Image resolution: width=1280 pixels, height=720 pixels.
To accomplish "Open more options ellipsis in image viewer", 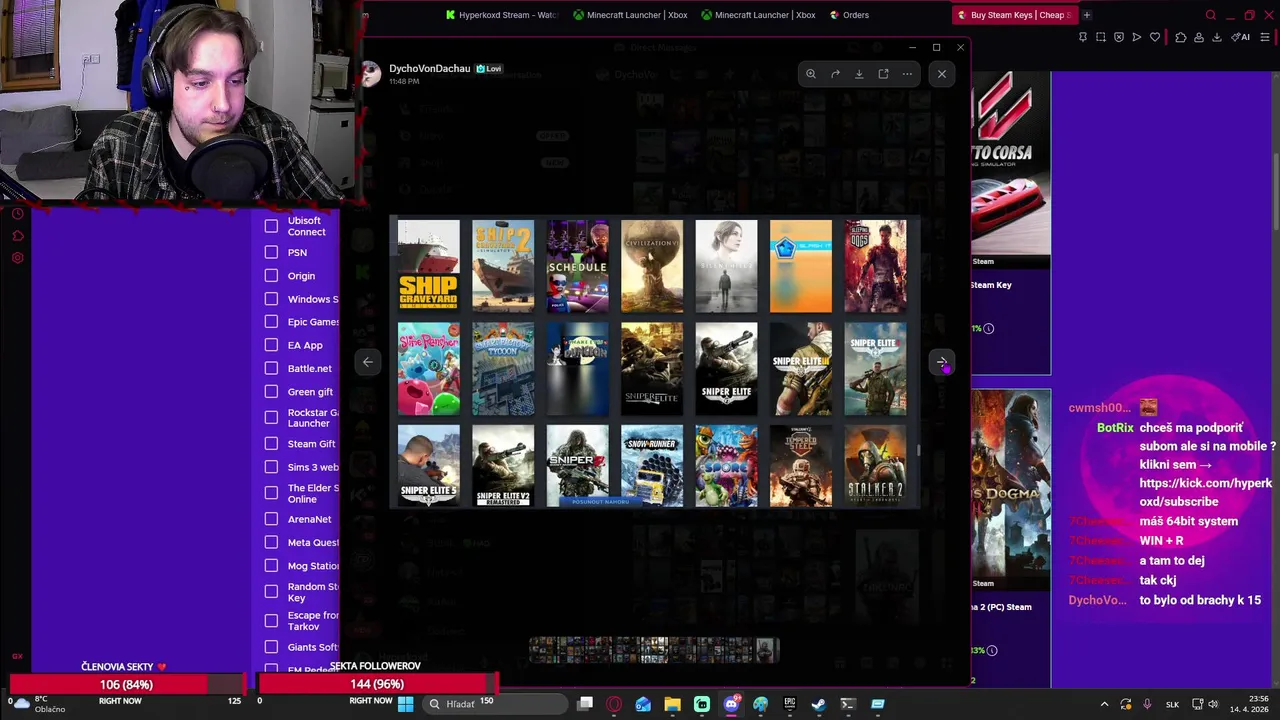I will 907,74.
